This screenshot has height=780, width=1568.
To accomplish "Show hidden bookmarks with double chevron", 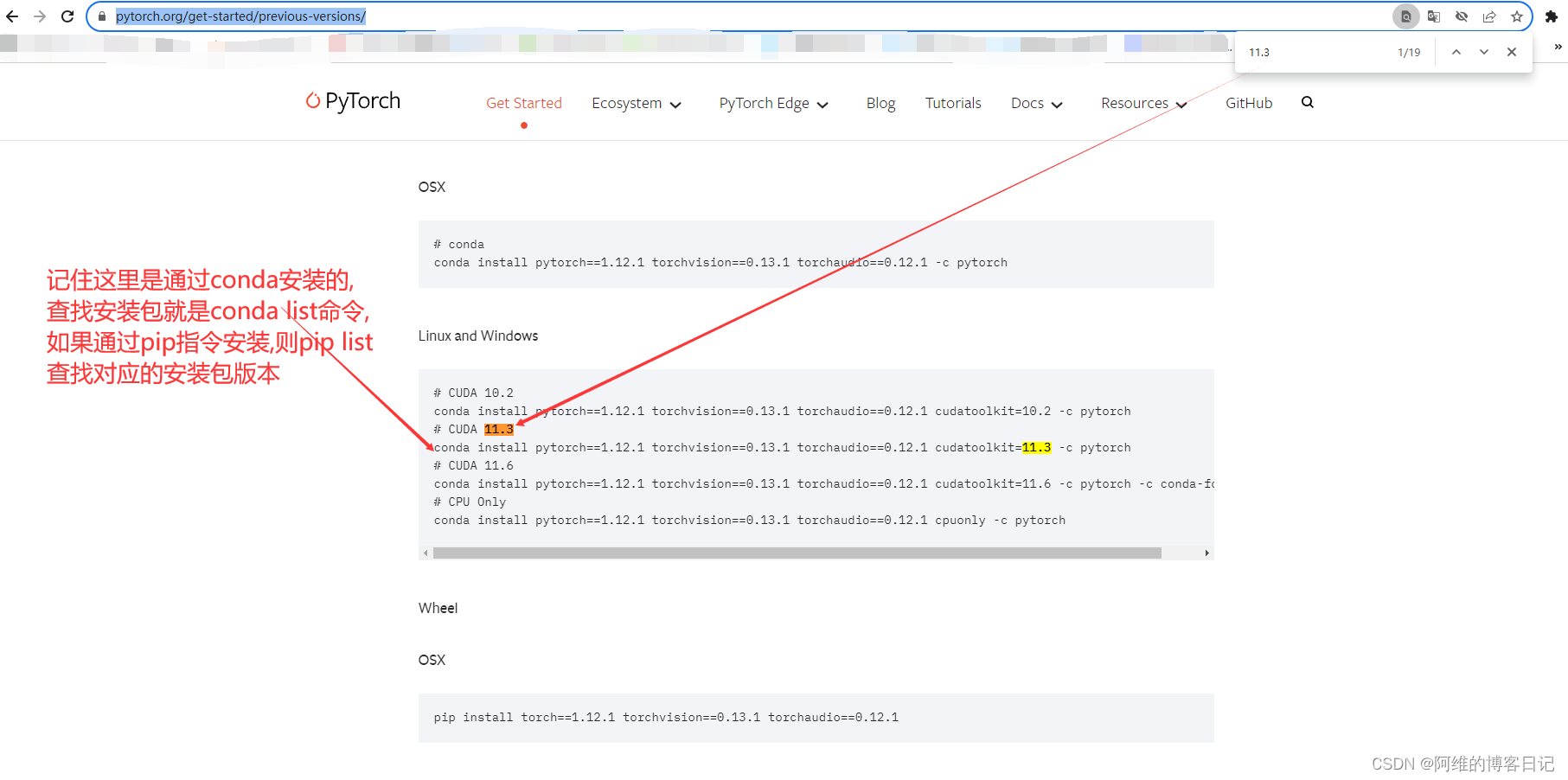I will click(1558, 47).
